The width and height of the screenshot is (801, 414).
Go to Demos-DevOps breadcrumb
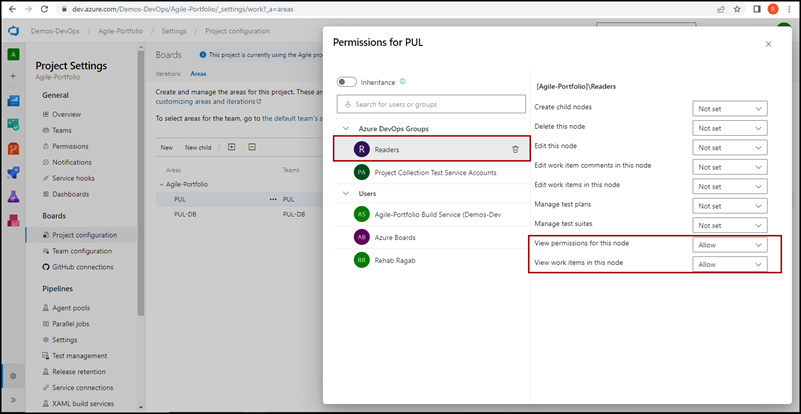[x=55, y=31]
